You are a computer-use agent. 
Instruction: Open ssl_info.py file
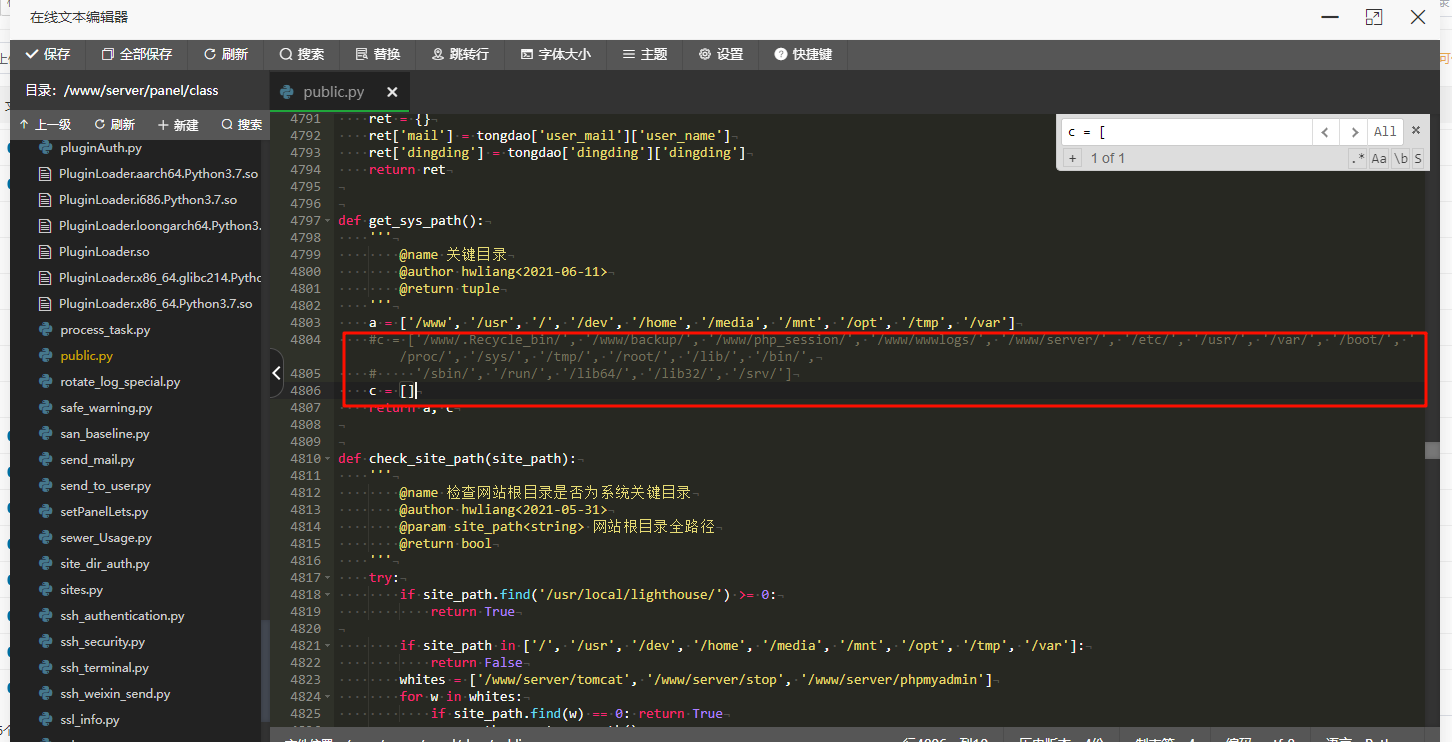[x=89, y=720]
